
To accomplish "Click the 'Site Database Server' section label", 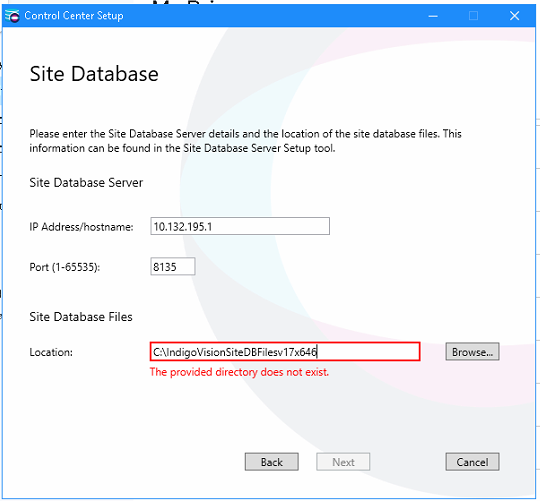I will [x=86, y=182].
